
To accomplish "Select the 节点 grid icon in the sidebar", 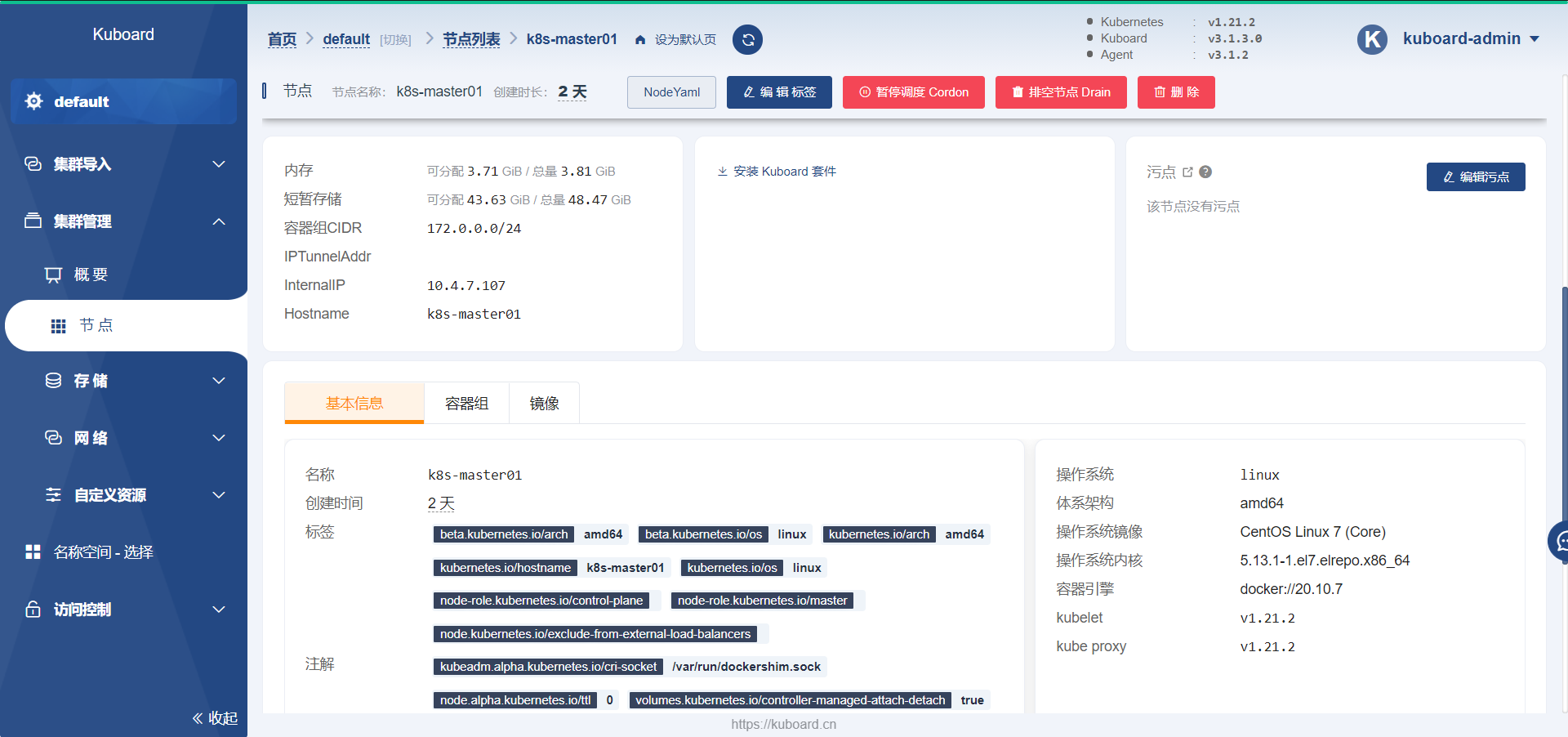I will pos(58,325).
